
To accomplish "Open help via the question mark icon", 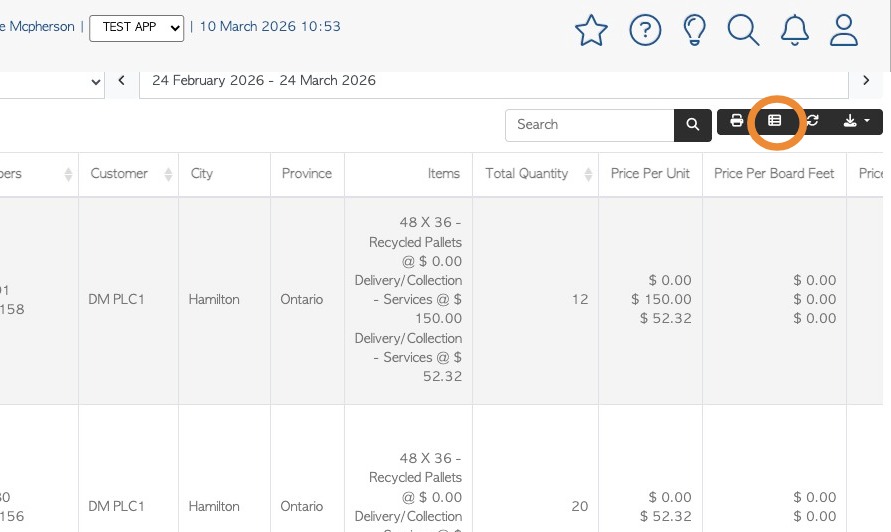I will (x=645, y=30).
